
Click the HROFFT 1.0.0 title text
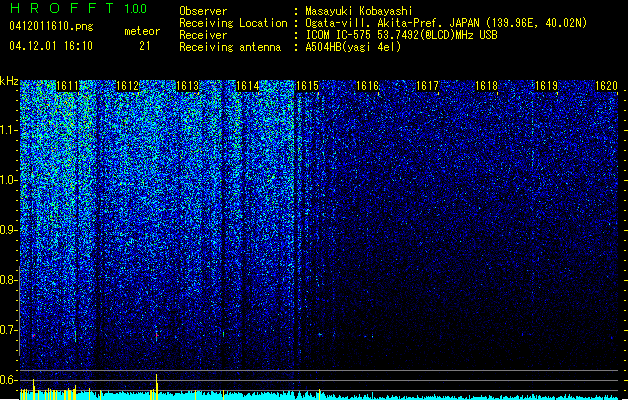point(79,8)
